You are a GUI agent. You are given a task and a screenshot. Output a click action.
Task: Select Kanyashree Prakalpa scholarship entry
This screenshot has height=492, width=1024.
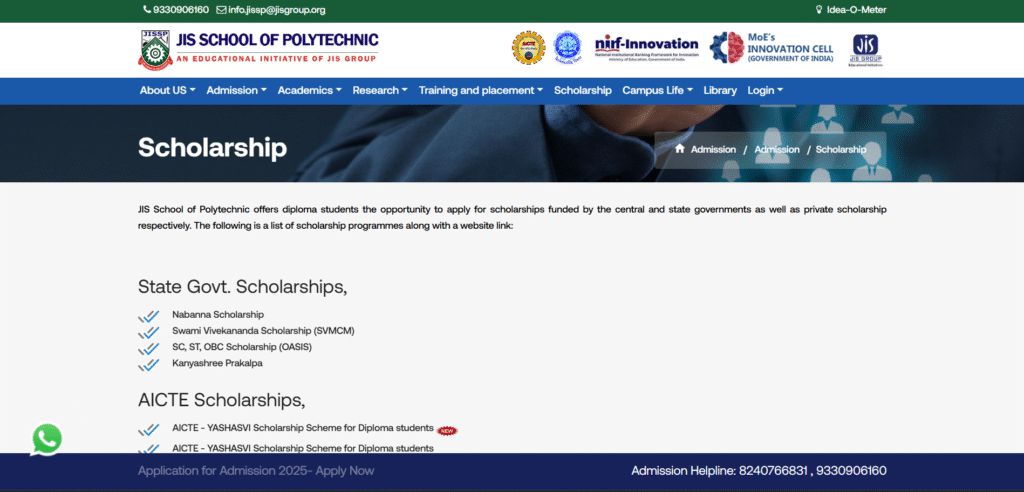[x=217, y=363]
